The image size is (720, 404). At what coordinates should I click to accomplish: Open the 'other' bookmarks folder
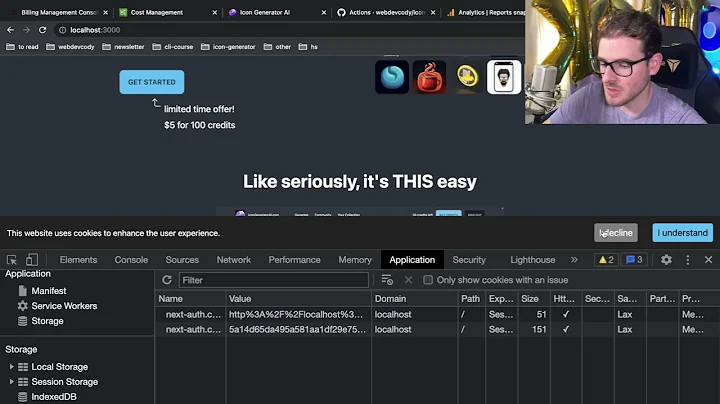277,47
